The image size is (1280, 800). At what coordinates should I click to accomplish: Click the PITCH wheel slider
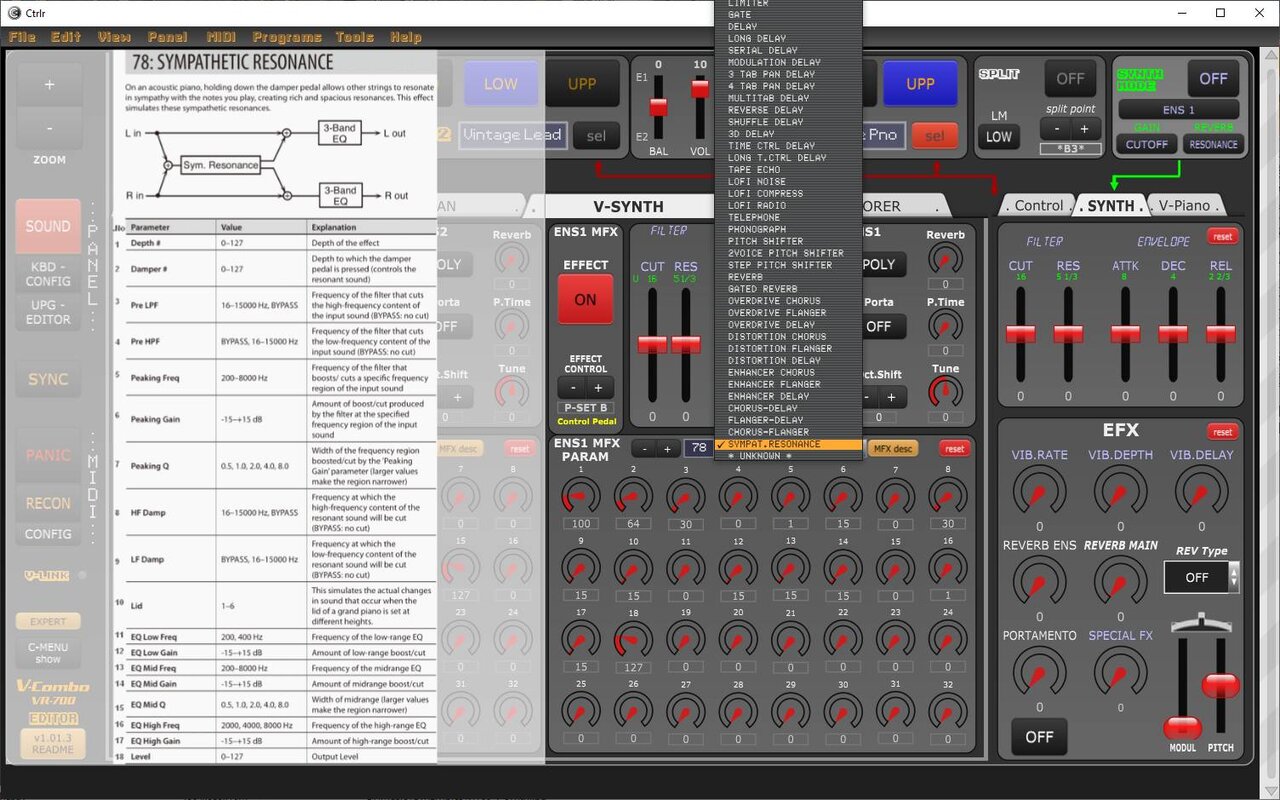pyautogui.click(x=1220, y=685)
